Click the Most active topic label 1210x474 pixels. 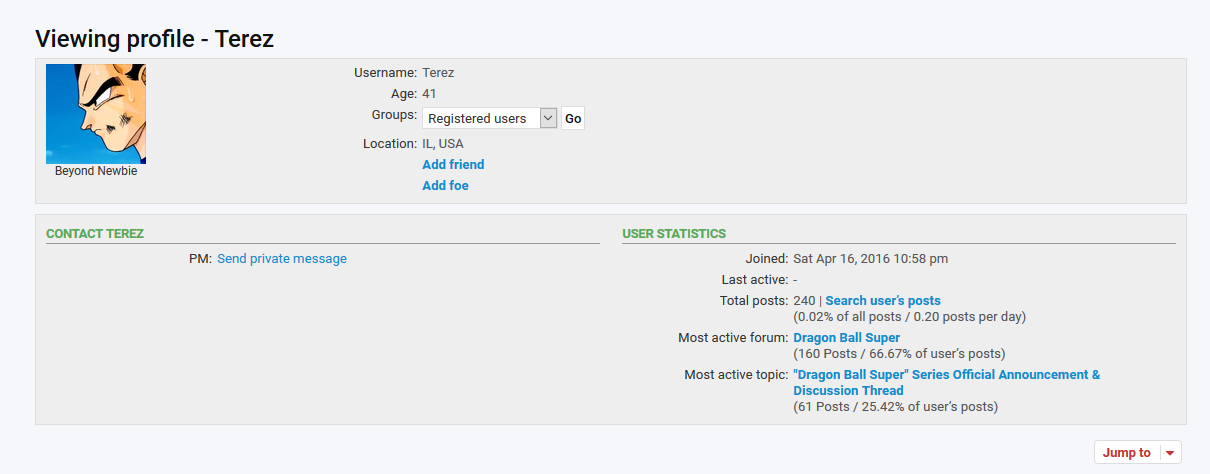pyautogui.click(x=737, y=375)
